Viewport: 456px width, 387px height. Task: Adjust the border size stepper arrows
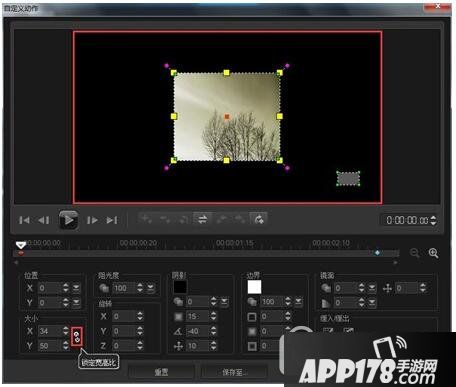pyautogui.click(x=288, y=316)
